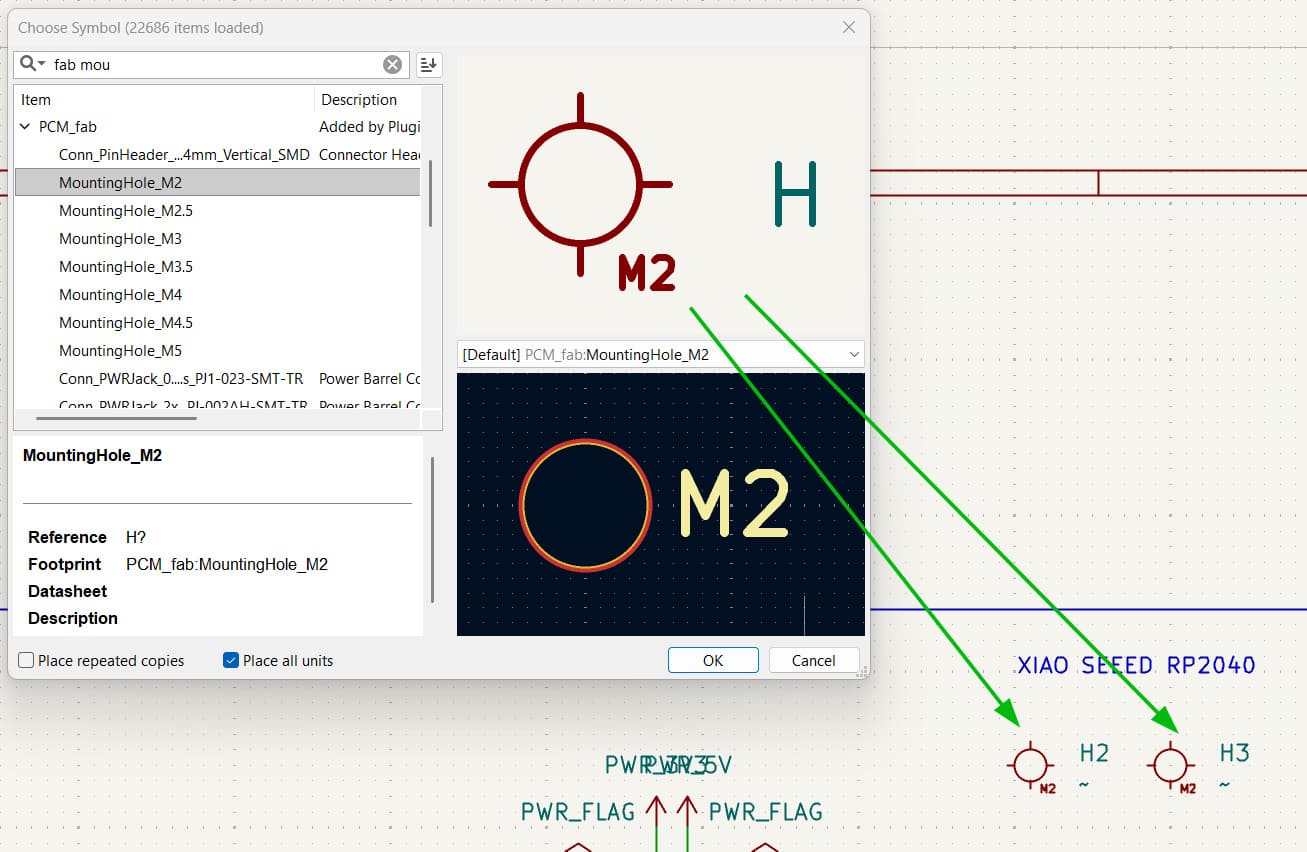Clear the 'fab mou' search text via the X icon

tap(392, 64)
